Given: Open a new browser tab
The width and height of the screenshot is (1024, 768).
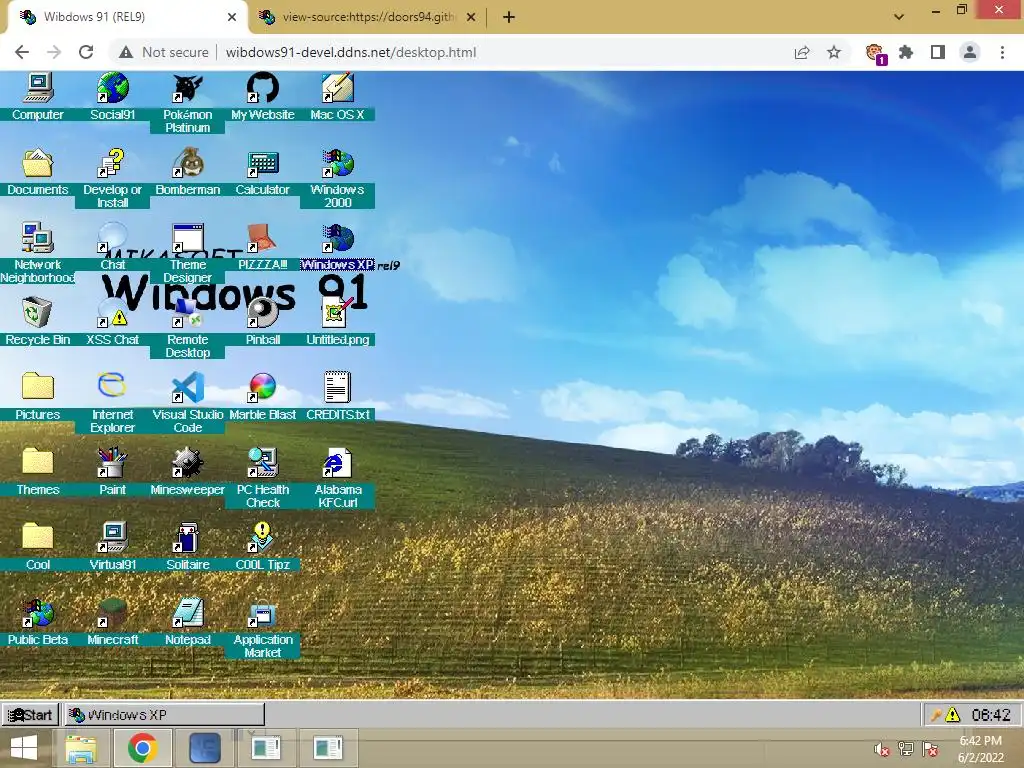Looking at the screenshot, I should 509,18.
